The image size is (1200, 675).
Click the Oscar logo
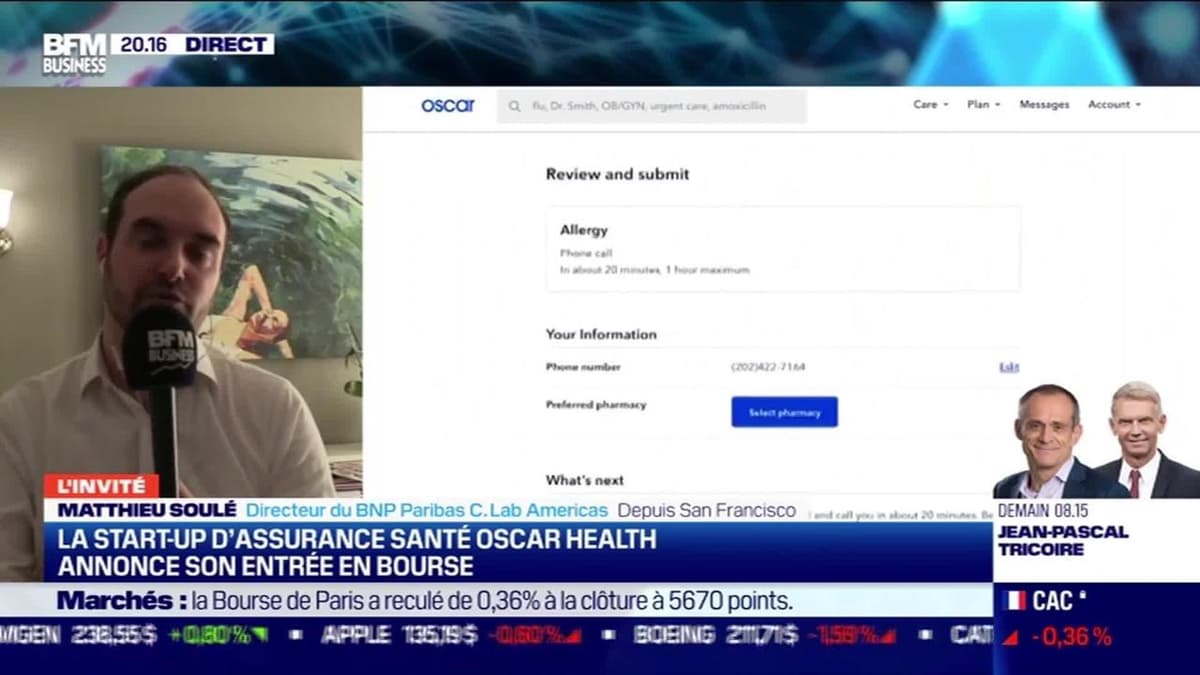(448, 105)
